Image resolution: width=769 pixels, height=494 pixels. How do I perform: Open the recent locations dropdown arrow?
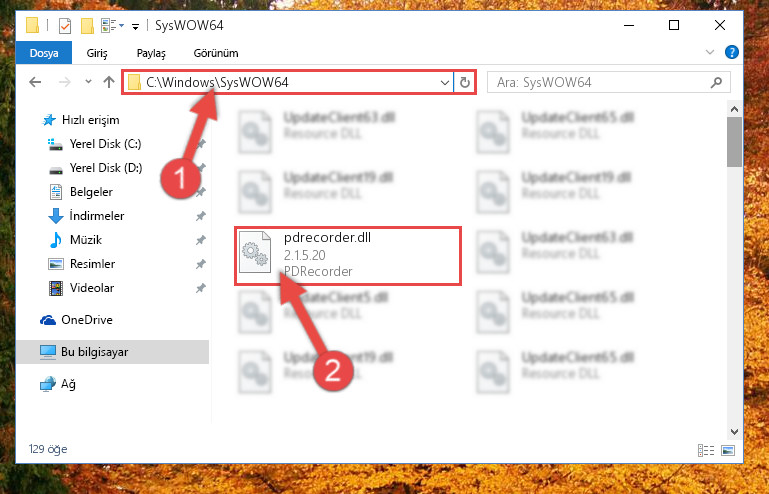(x=88, y=82)
